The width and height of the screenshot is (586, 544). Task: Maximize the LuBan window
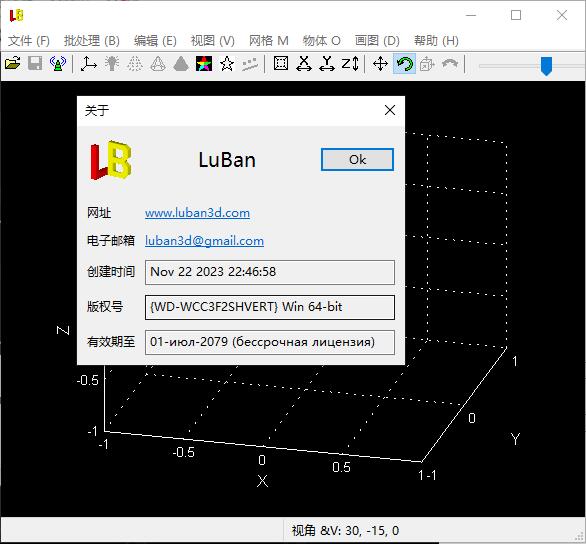point(516,15)
